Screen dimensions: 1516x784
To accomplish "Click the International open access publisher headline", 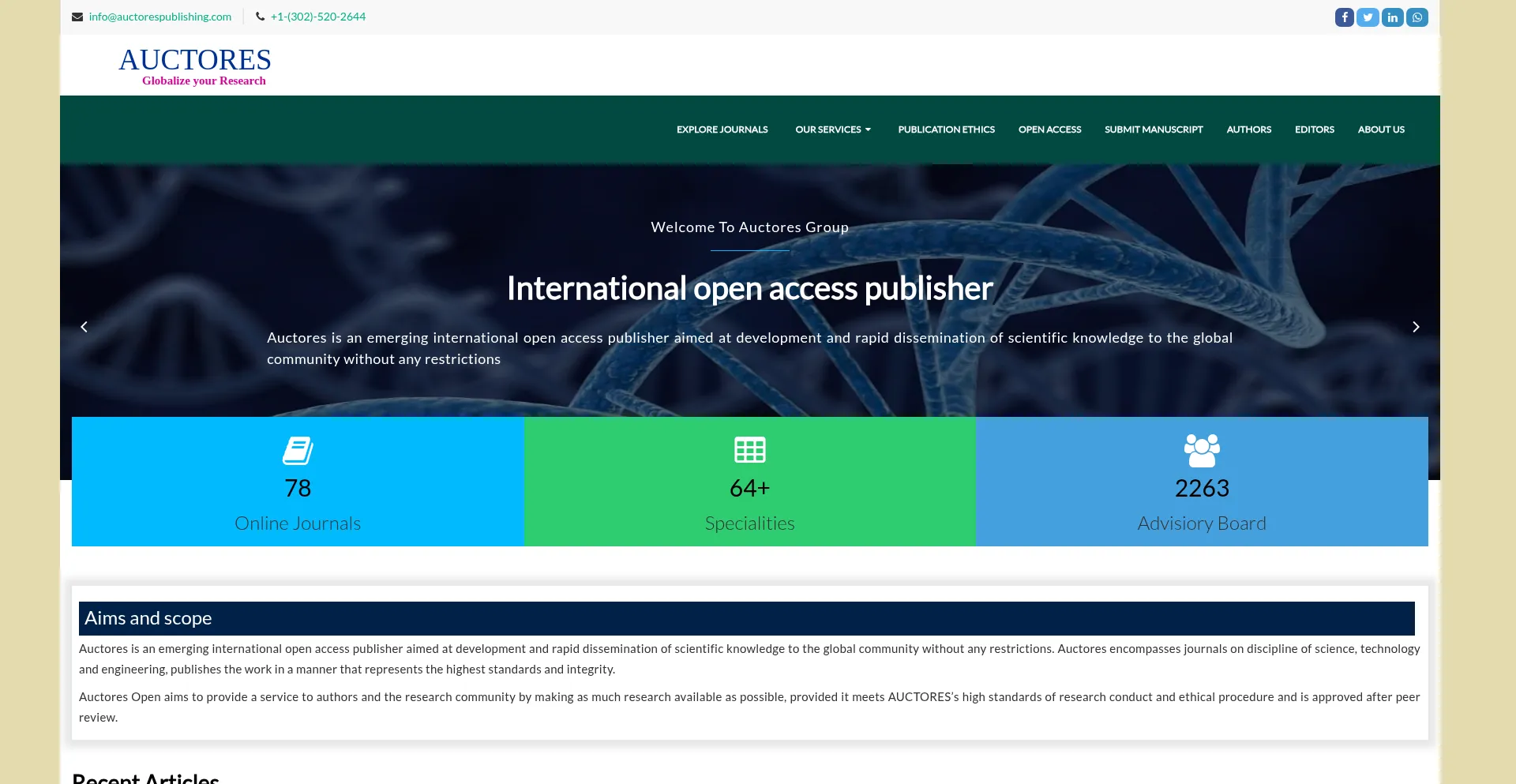I will [749, 289].
